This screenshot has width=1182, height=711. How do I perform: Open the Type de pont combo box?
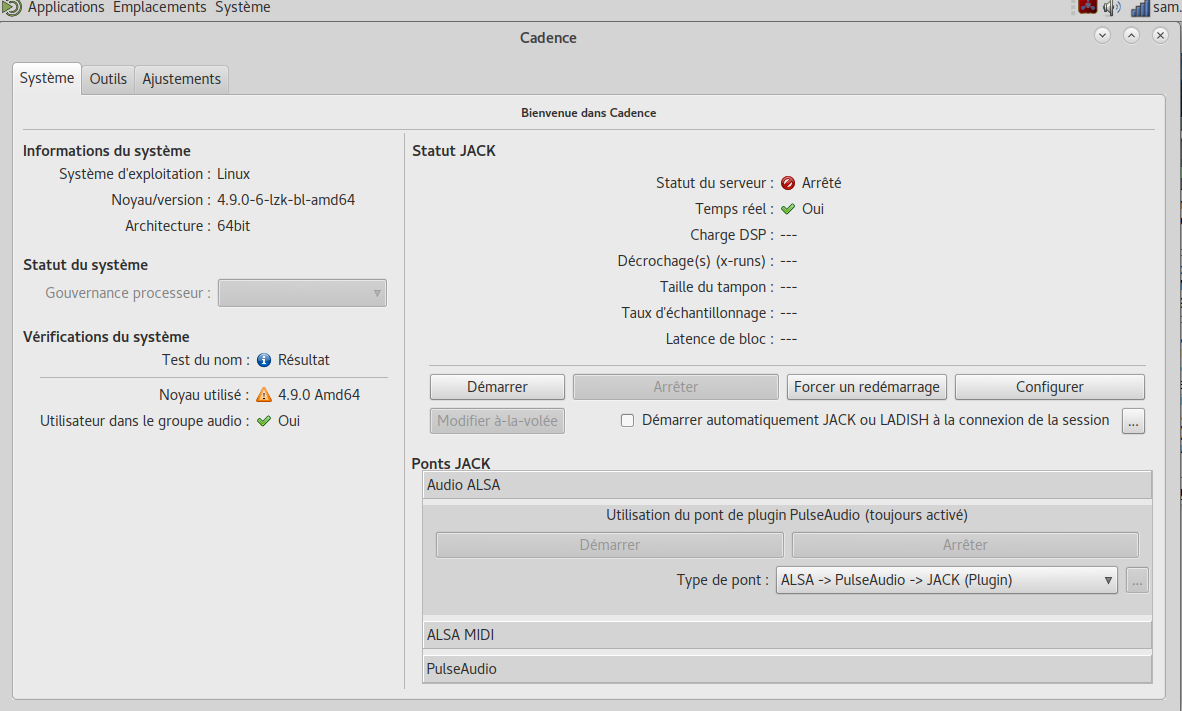pyautogui.click(x=946, y=580)
